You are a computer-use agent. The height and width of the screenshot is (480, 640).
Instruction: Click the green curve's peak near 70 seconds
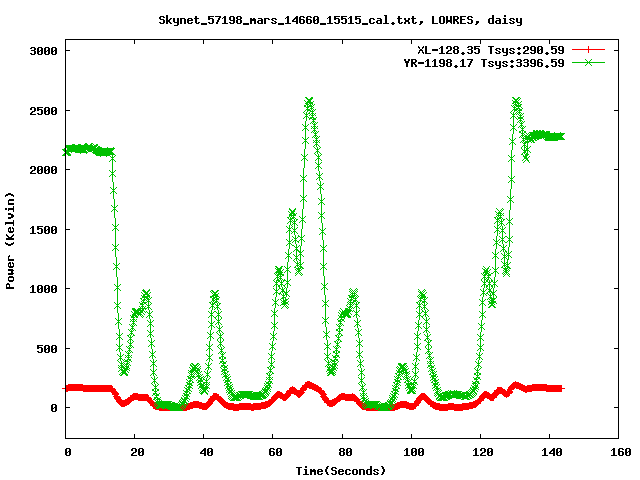[309, 101]
